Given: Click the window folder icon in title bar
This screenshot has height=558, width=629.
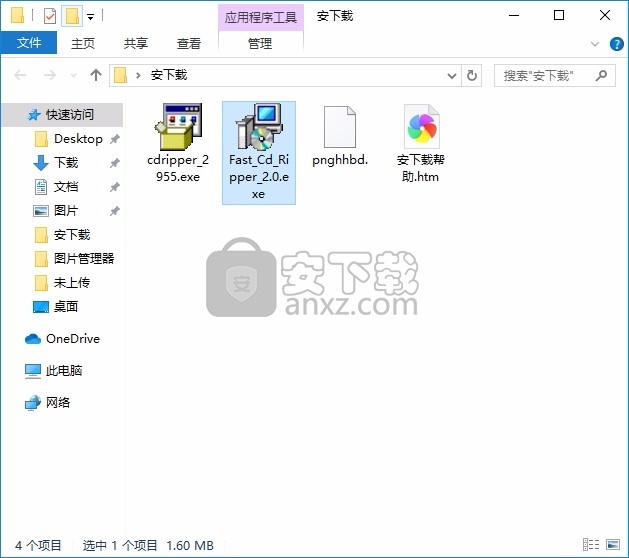Looking at the screenshot, I should click(17, 16).
